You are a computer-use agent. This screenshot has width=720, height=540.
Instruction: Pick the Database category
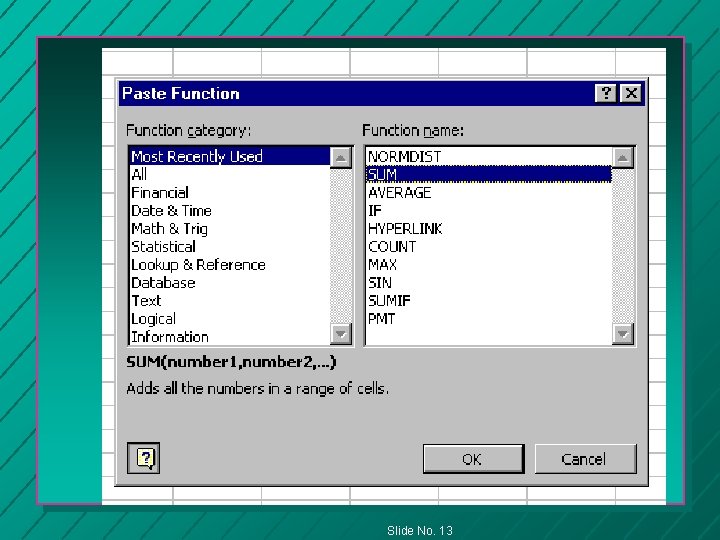(230, 283)
